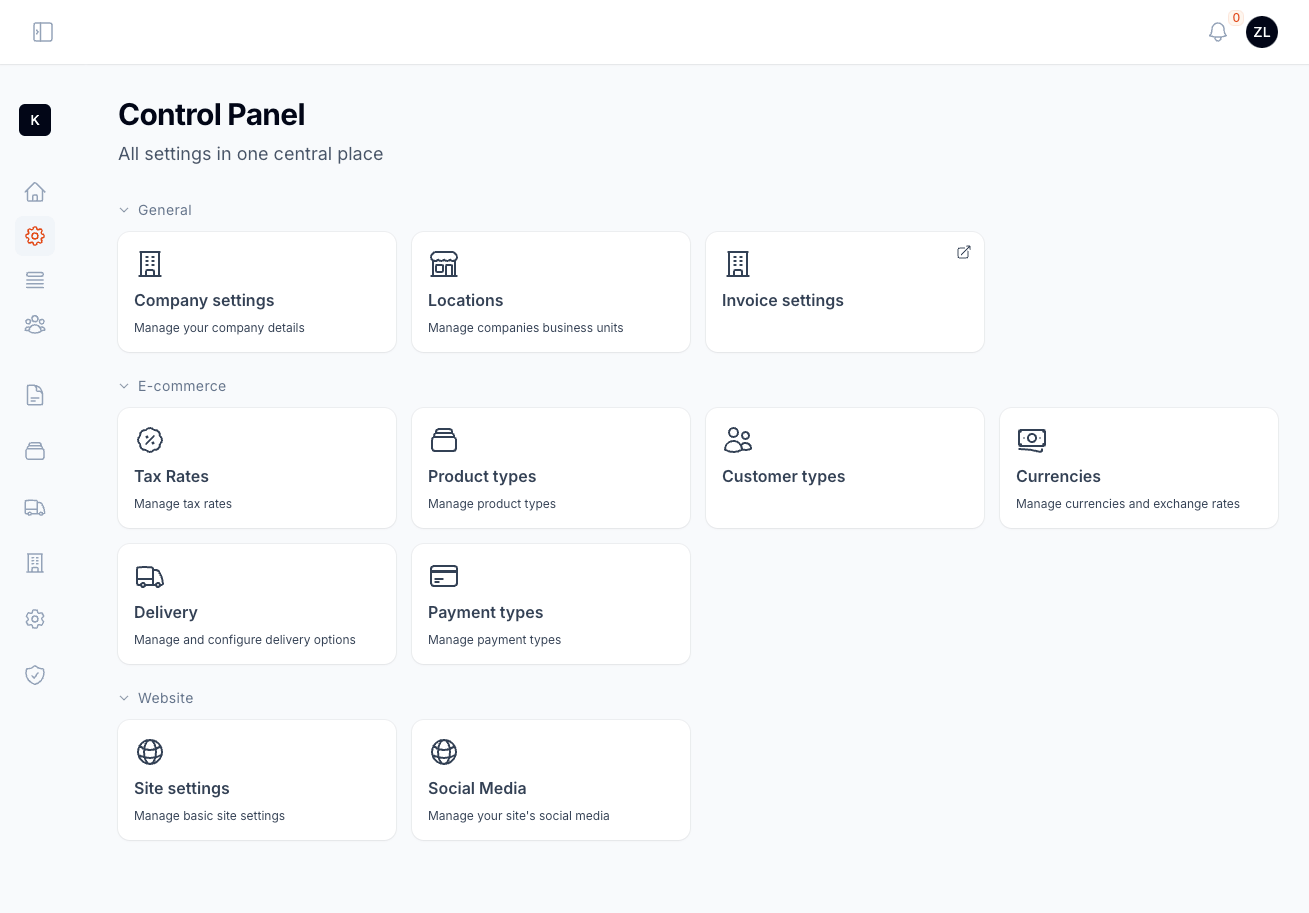Open the document sidebar icon

(x=35, y=395)
